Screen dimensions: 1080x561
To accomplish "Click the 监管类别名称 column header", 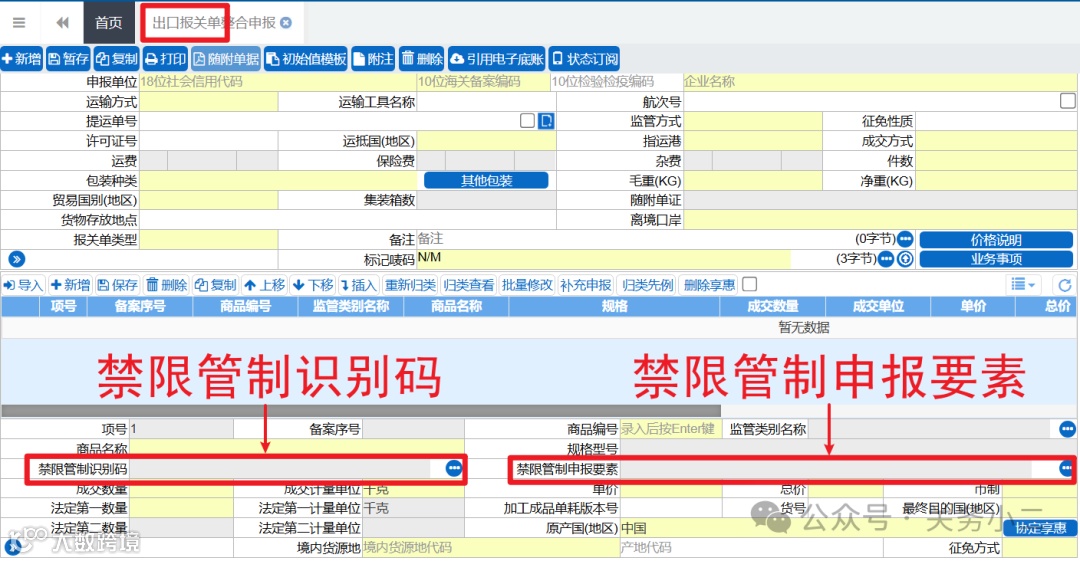I will tap(351, 306).
